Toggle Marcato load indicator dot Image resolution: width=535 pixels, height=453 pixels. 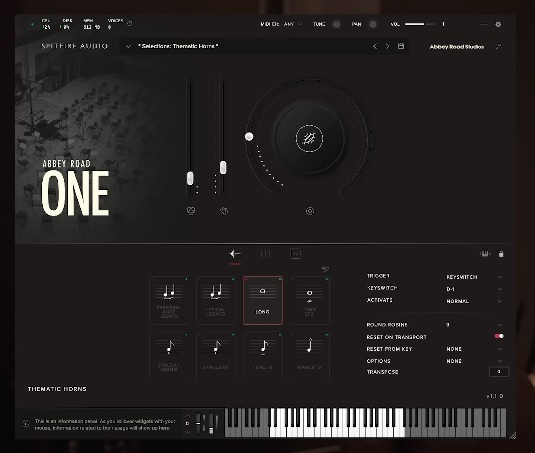[327, 335]
